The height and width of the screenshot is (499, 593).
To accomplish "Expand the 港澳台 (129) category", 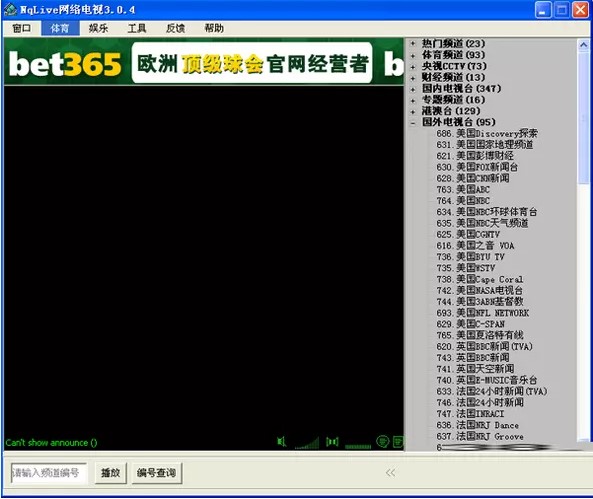I will (413, 111).
